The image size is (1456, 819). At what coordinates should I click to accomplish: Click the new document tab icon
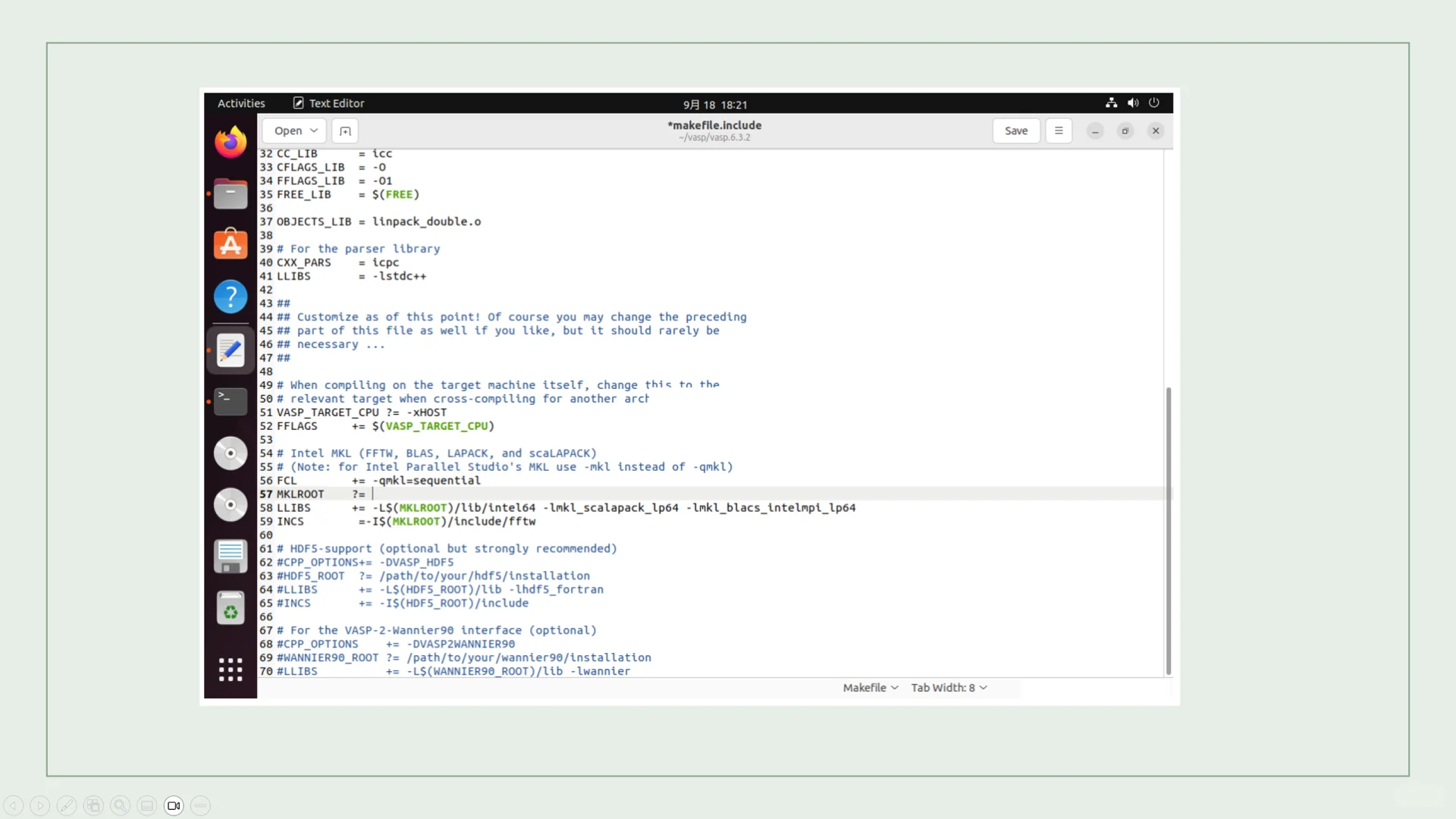point(345,131)
